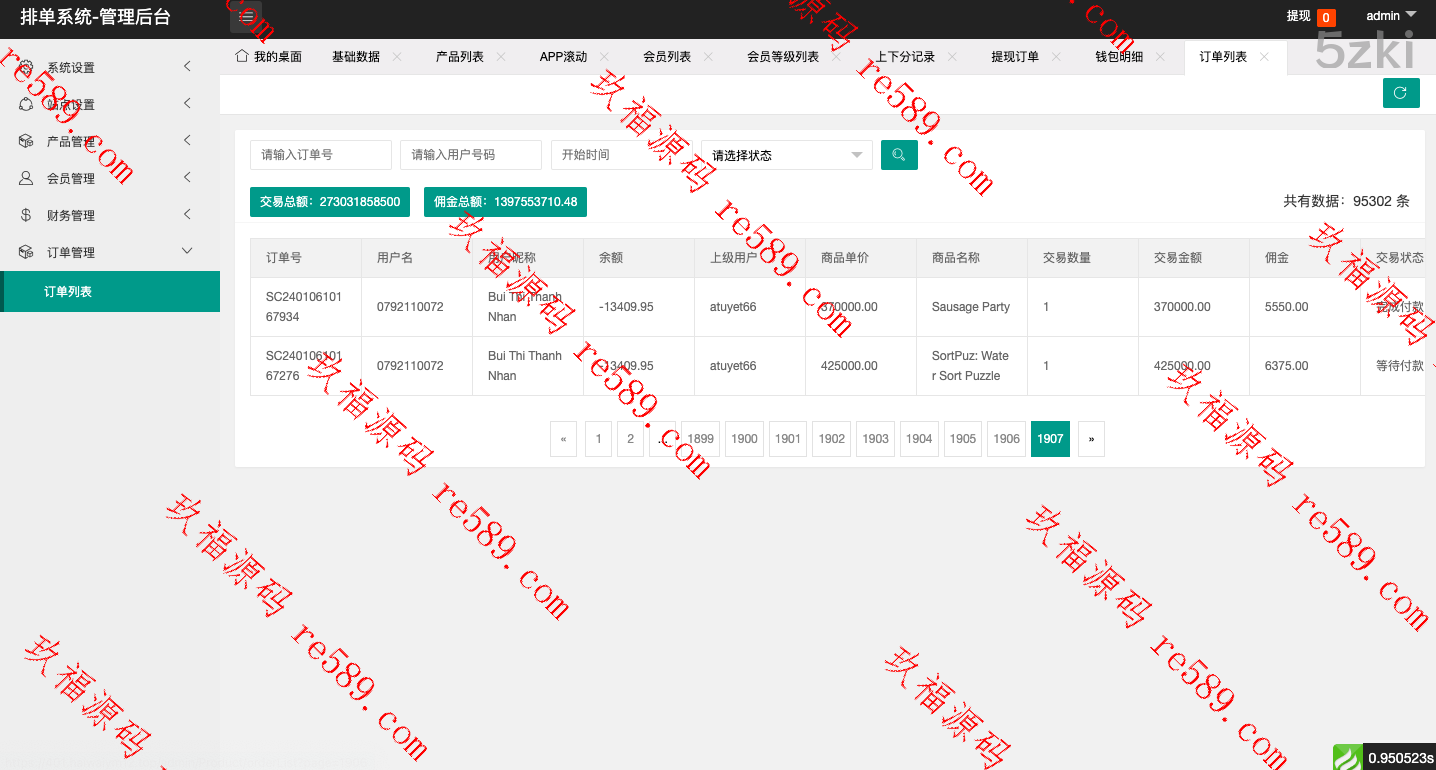Image resolution: width=1436 pixels, height=770 pixels.
Task: Click the 开始时间 date field
Action: click(x=620, y=155)
